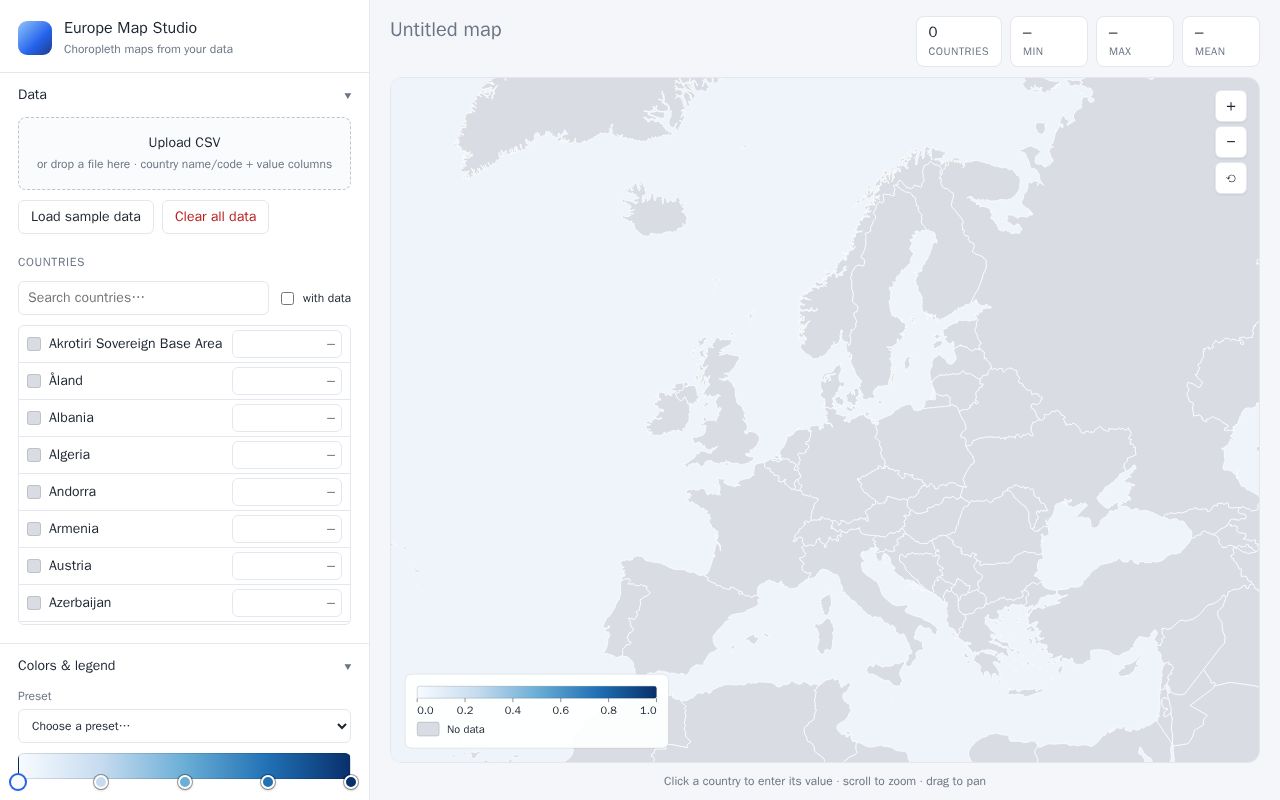Viewport: 1280px width, 800px height.
Task: Click the Load sample data button
Action: click(x=86, y=217)
